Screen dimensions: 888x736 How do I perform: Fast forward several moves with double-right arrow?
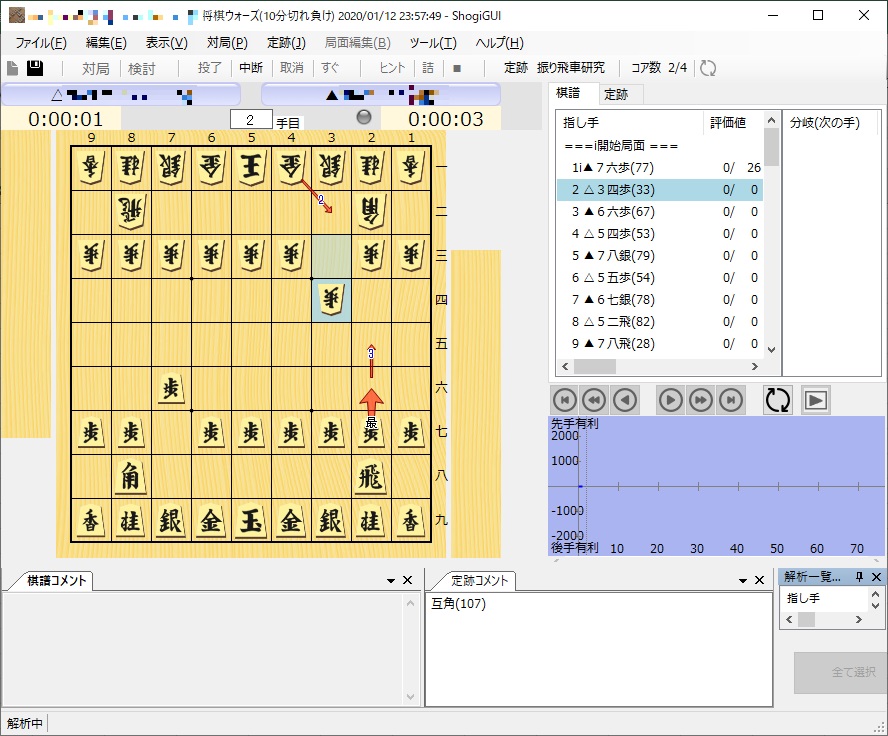(x=701, y=400)
